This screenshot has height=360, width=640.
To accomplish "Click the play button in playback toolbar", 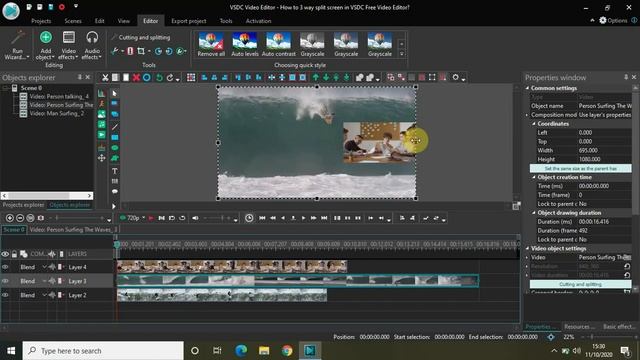I will click(x=303, y=218).
